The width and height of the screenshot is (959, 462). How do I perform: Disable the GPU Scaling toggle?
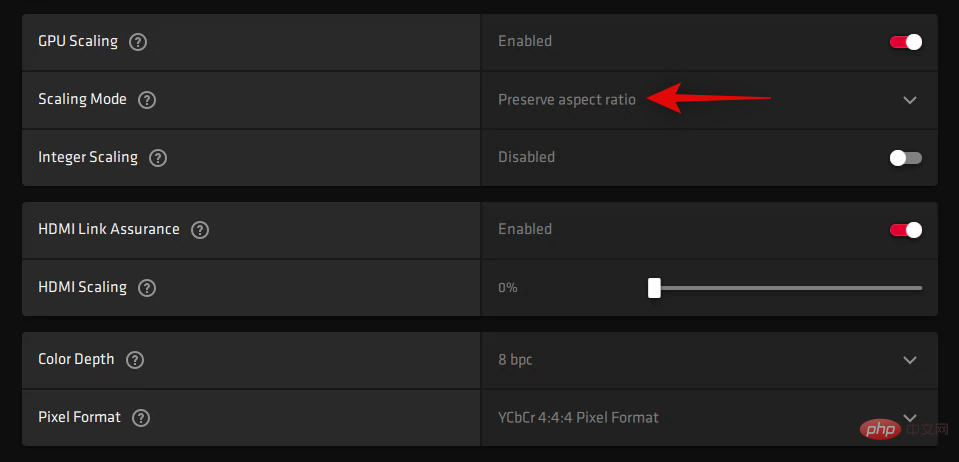coord(905,42)
